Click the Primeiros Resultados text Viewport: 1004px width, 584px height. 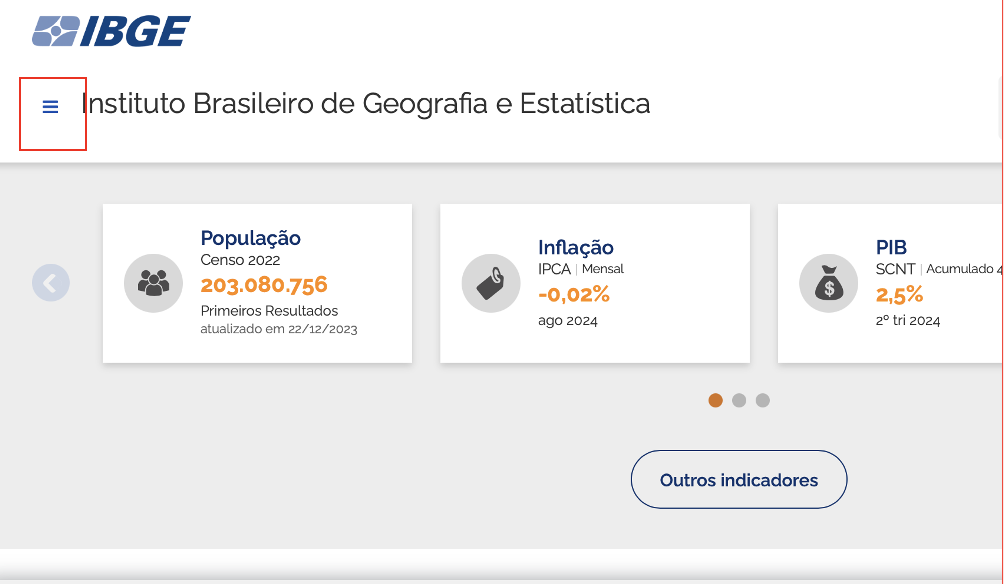269,311
